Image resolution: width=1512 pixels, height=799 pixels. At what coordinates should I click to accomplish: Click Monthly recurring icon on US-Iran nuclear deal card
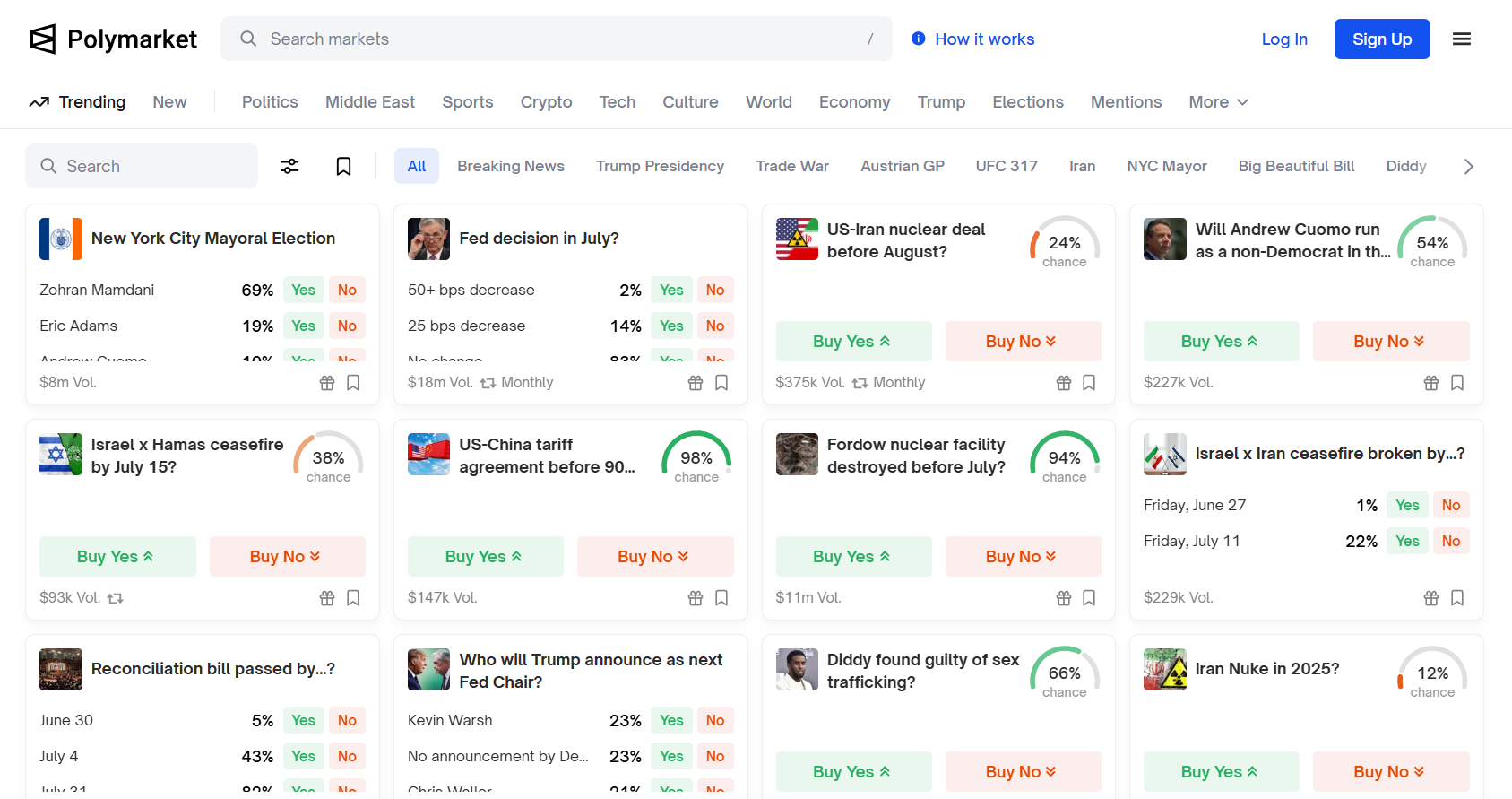(860, 383)
